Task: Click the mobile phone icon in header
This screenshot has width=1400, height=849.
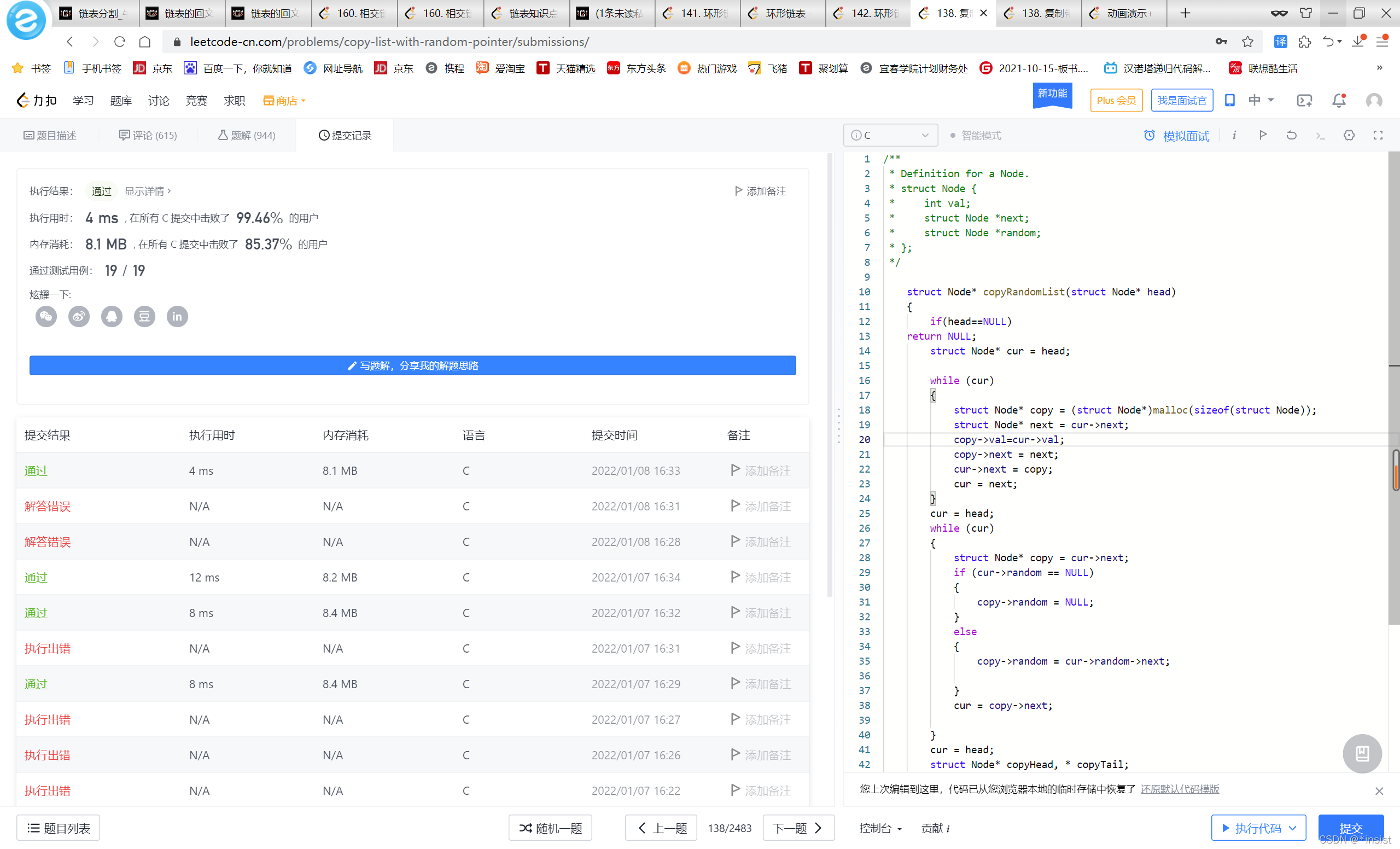Action: pos(1229,101)
